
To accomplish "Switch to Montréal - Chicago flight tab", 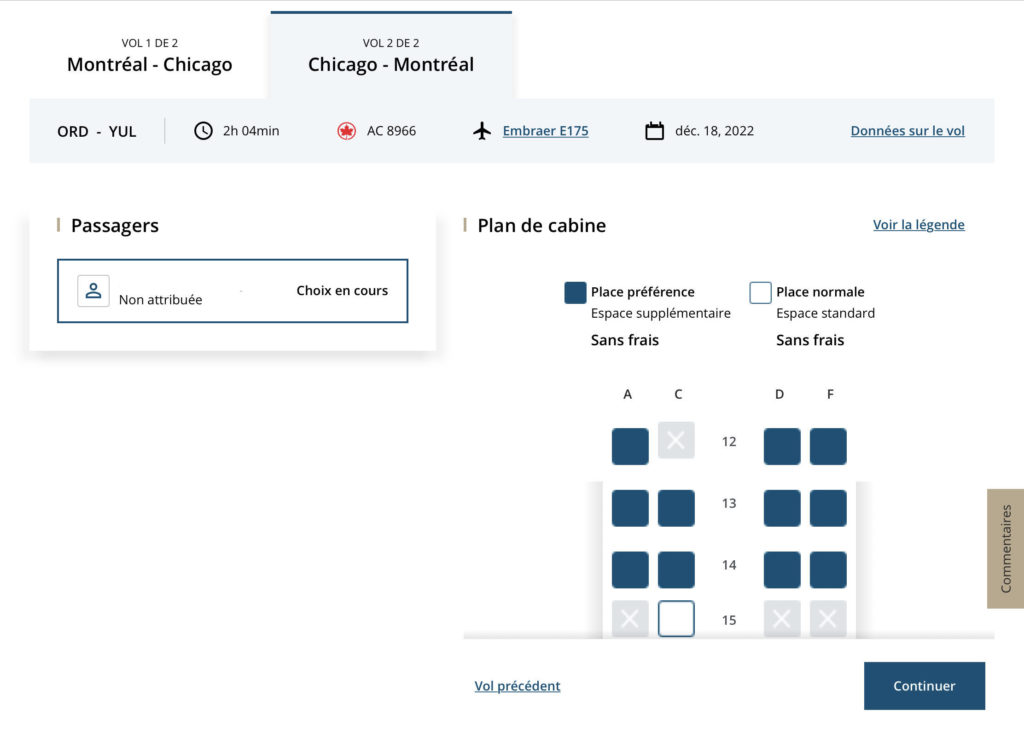I will point(150,56).
